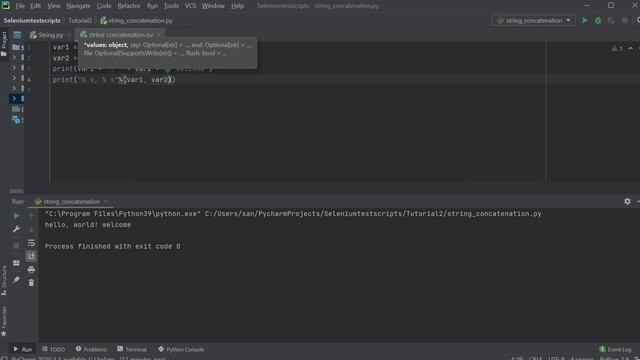
Task: Open the Refactor menu
Action: [129, 6]
